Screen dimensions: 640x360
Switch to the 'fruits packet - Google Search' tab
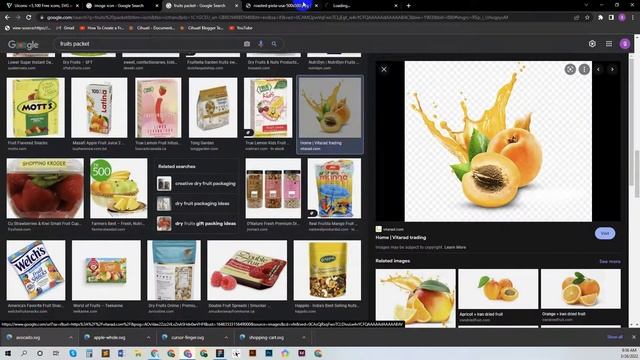coord(200,6)
